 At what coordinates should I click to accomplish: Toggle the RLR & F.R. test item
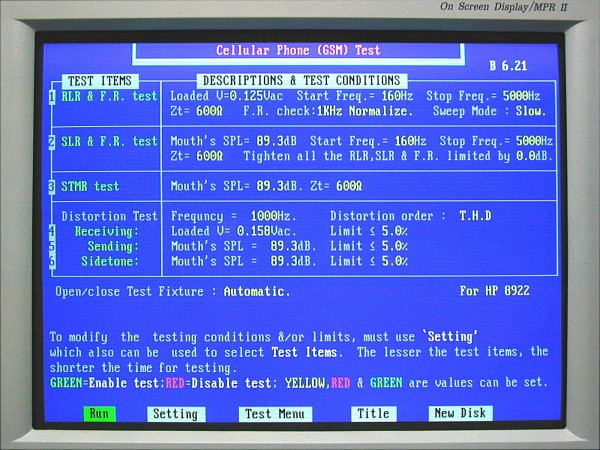(109, 97)
